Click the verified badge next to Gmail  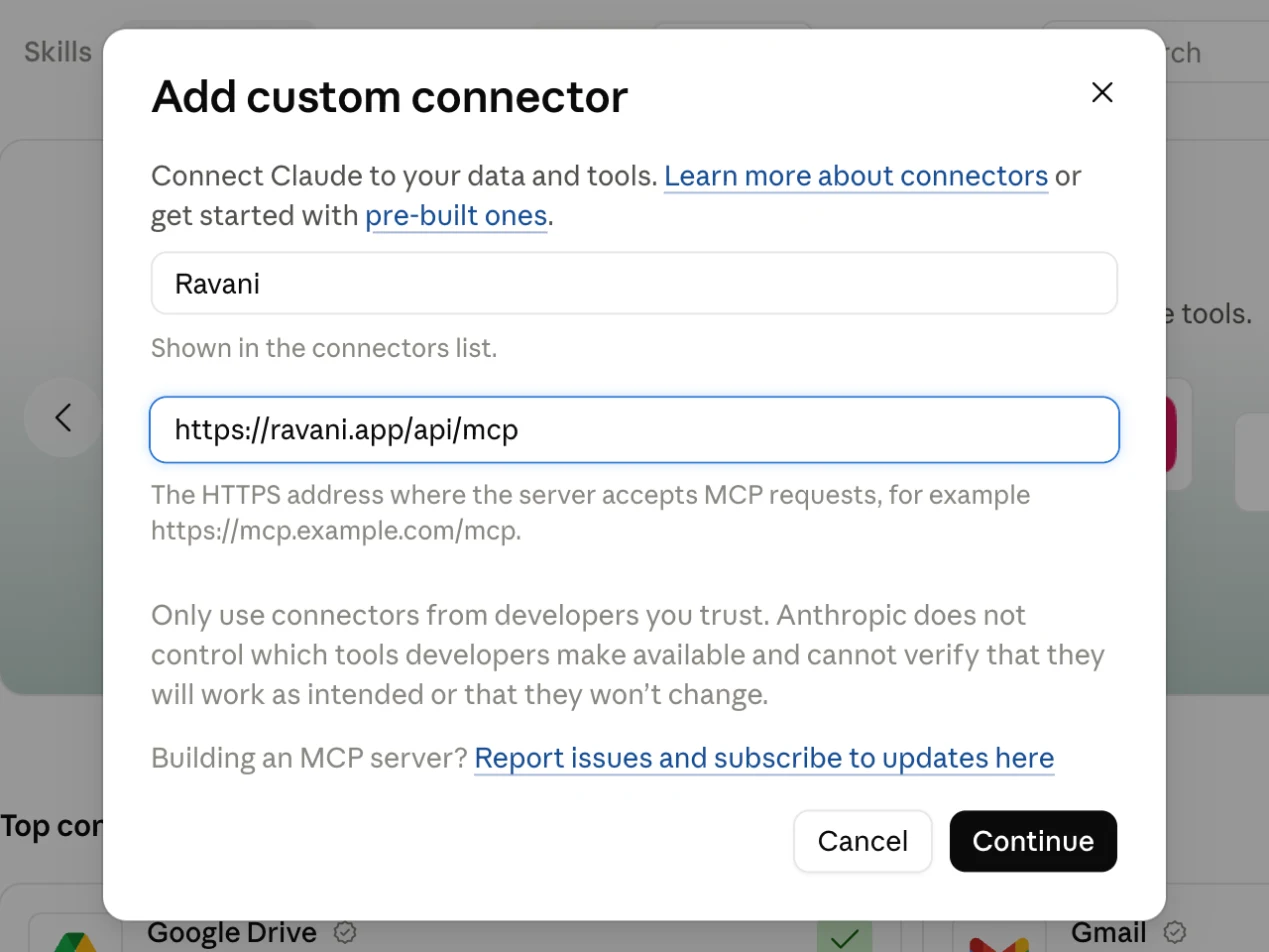[x=1174, y=933]
